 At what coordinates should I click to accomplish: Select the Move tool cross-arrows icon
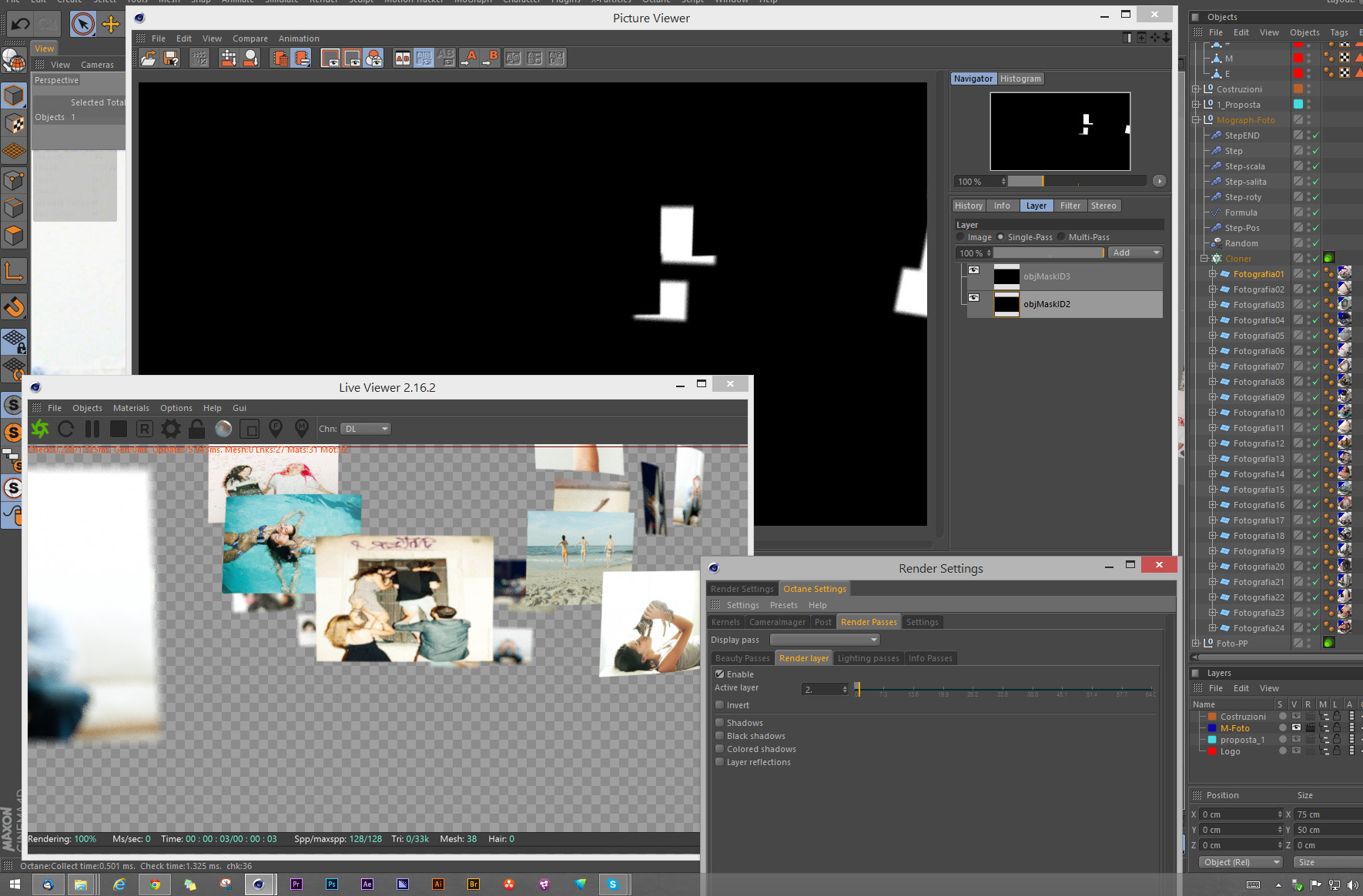(111, 25)
